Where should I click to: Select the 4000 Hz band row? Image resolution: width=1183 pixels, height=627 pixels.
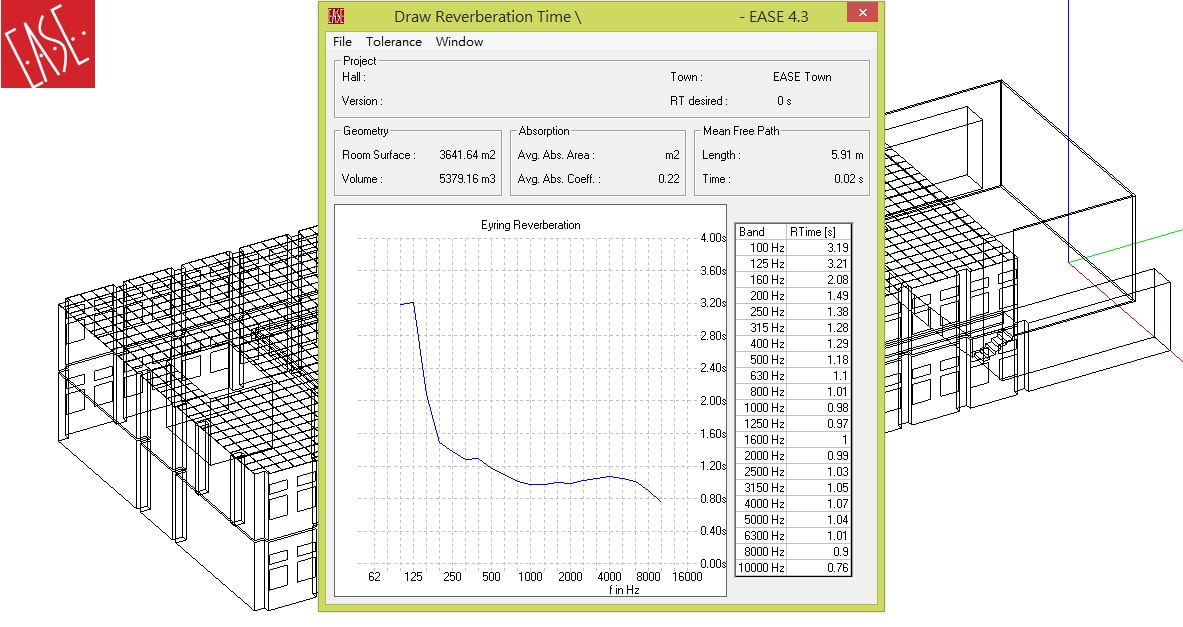click(x=793, y=503)
